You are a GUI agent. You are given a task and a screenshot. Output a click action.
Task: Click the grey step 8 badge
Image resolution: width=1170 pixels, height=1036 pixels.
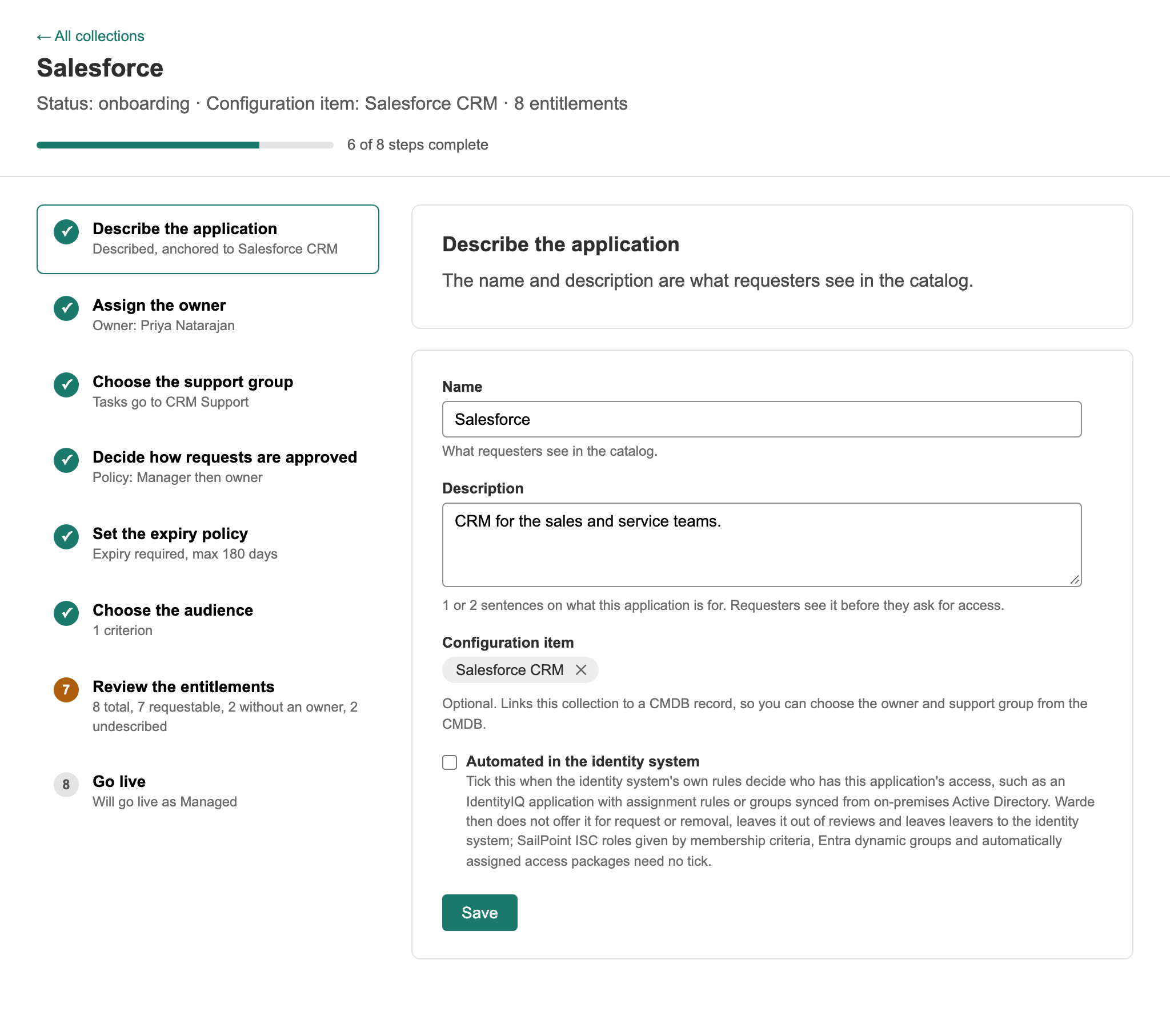tap(66, 785)
